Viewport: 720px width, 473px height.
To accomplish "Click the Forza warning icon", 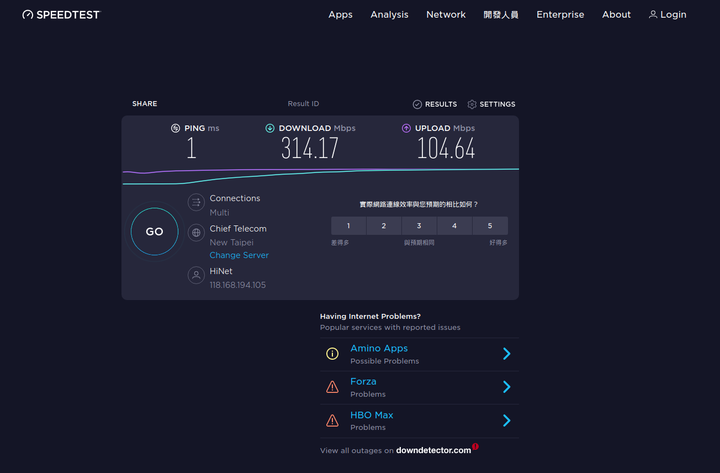I will [x=332, y=387].
